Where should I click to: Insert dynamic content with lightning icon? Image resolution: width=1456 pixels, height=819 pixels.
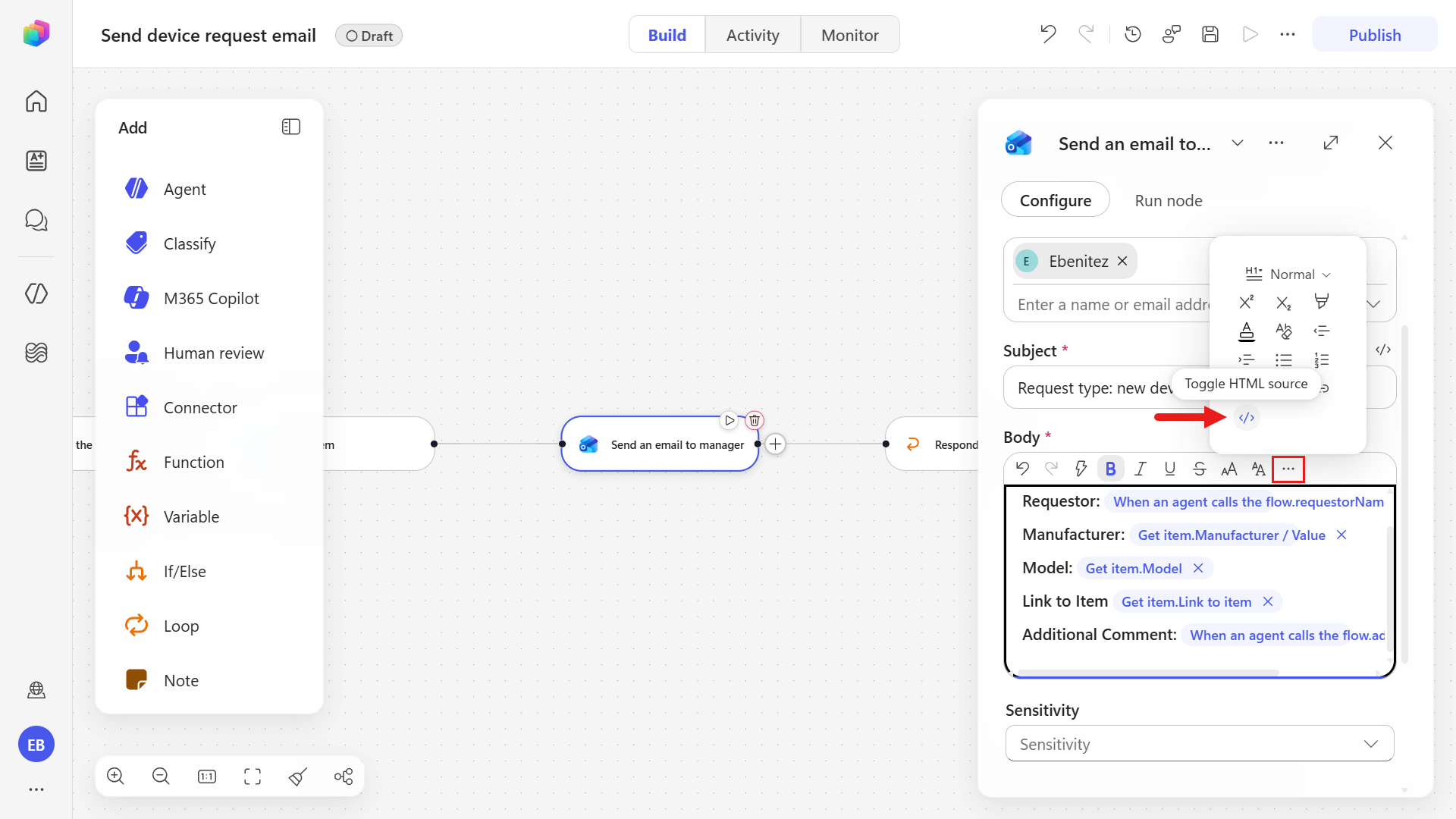(1081, 469)
